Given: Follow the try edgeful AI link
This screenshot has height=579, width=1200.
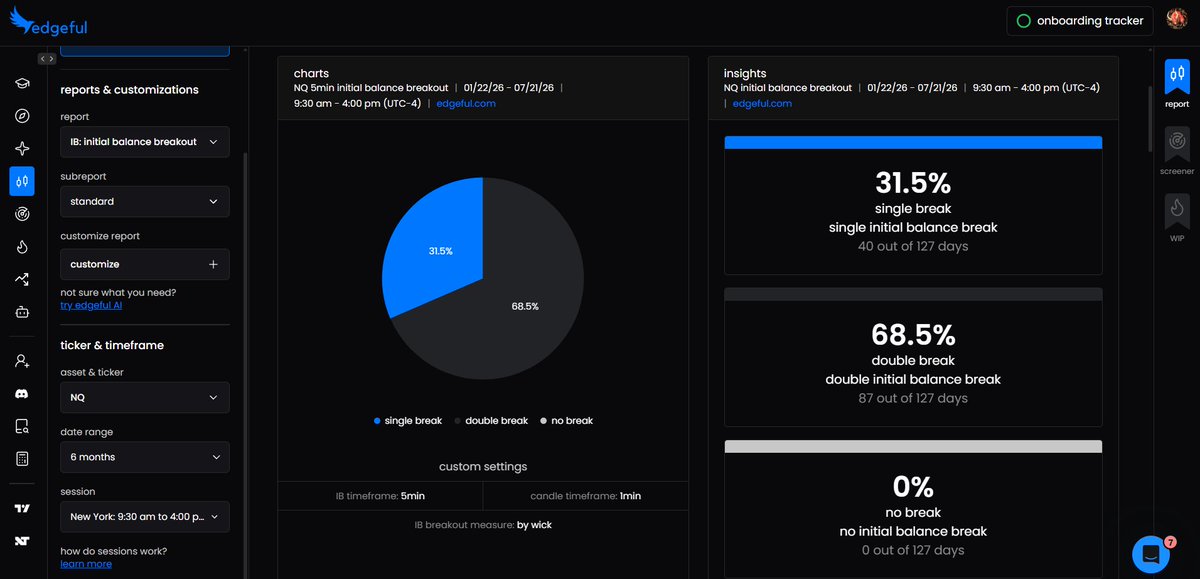Looking at the screenshot, I should (x=91, y=305).
